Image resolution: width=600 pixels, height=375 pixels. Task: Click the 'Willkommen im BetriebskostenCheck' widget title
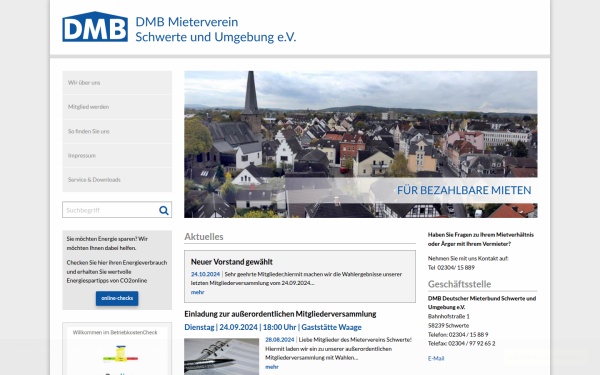115,332
